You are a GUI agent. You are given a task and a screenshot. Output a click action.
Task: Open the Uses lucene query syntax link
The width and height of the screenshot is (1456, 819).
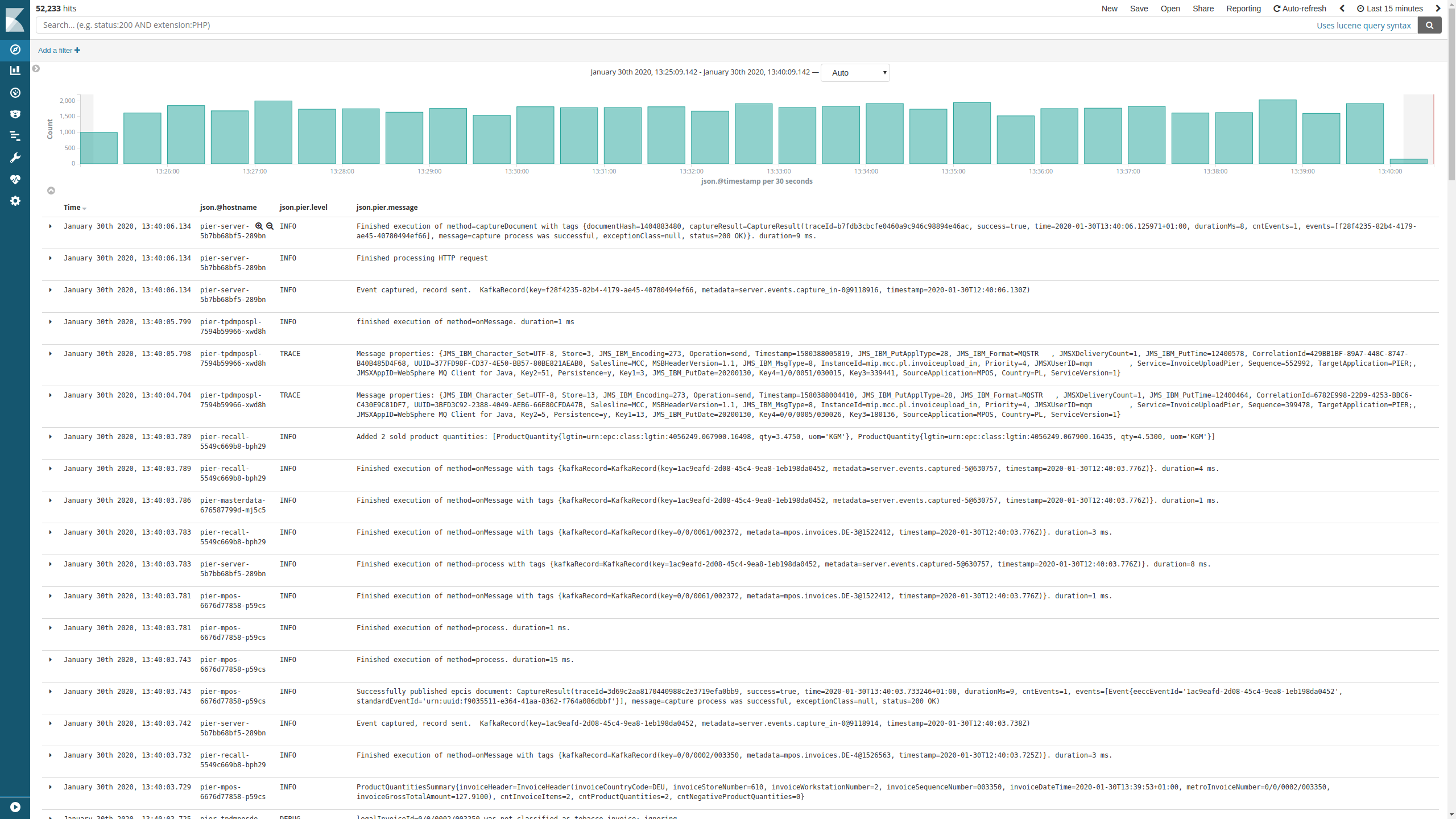point(1364,25)
